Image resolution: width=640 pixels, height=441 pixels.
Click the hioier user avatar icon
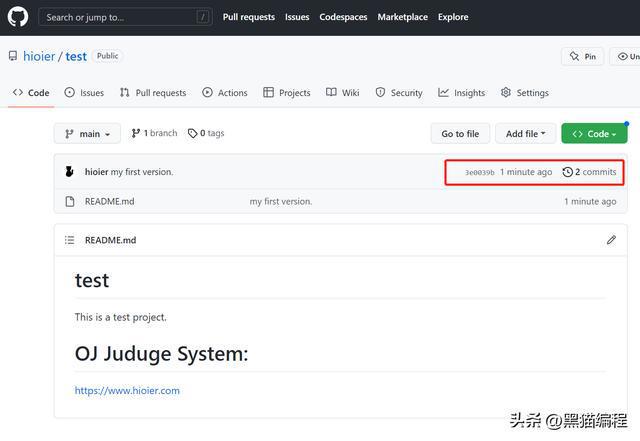69,172
